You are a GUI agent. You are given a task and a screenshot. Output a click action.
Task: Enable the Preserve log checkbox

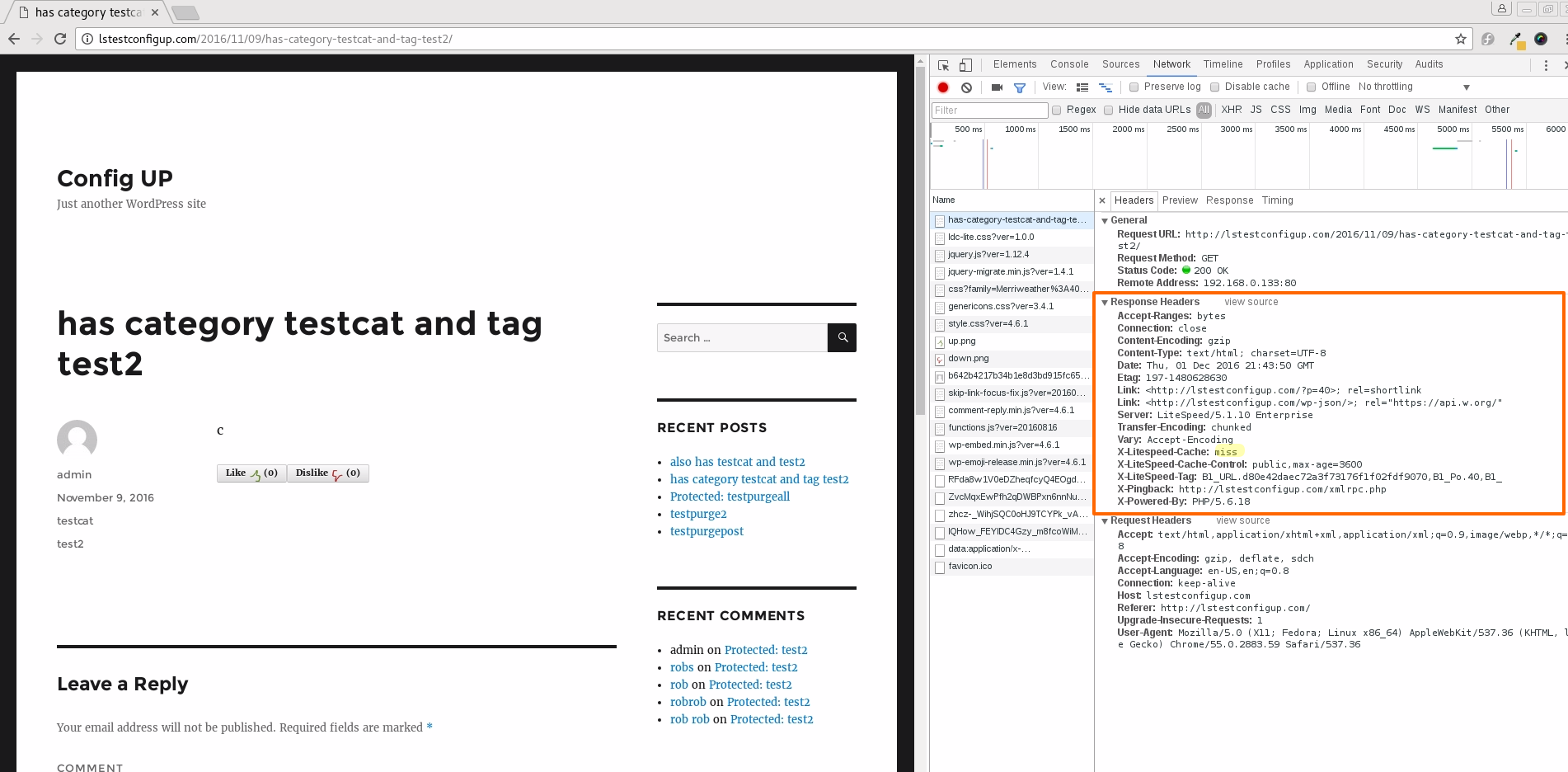point(1134,87)
